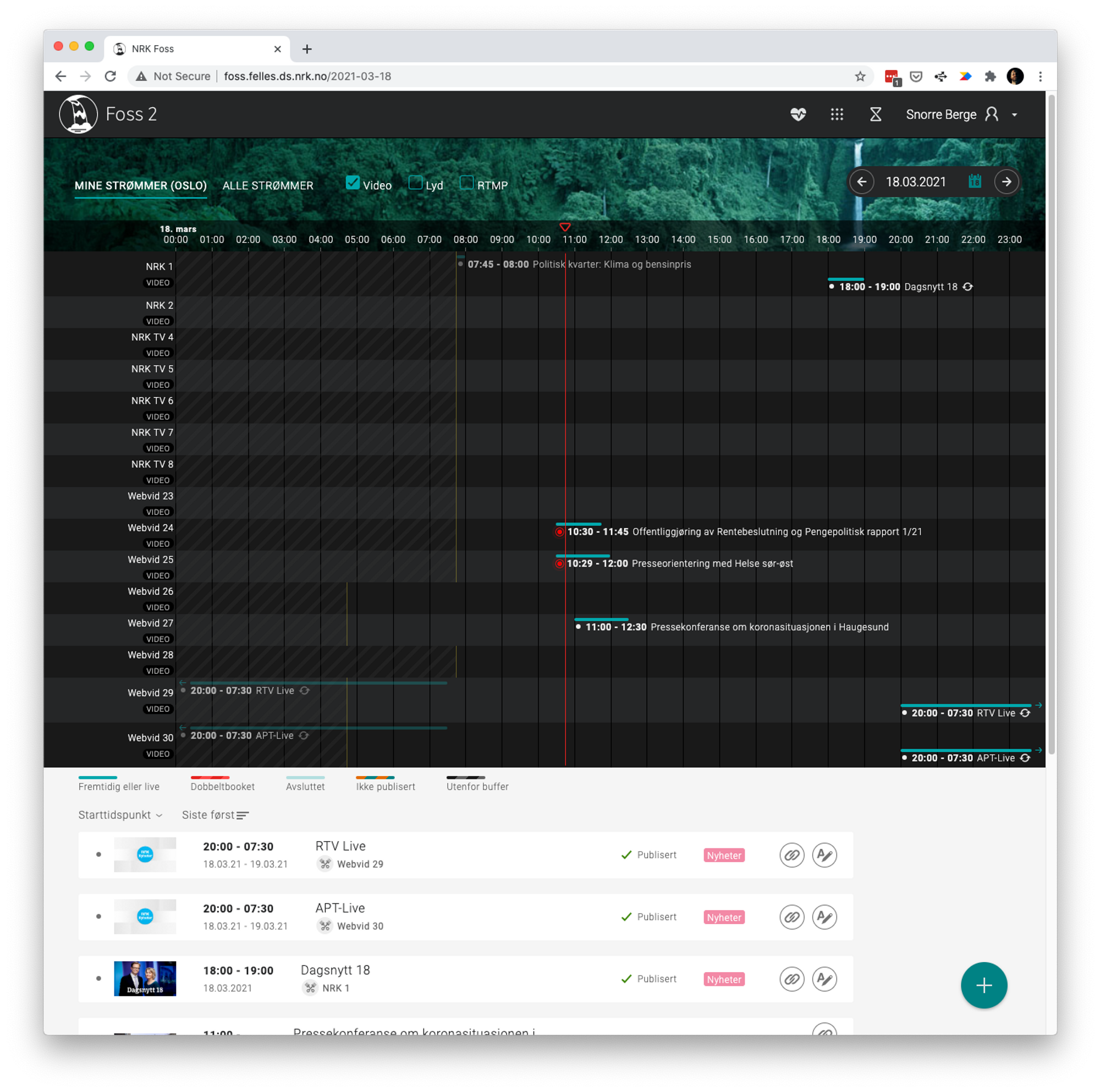The width and height of the screenshot is (1100, 1092).
Task: Edit the Dagsnytt 18 stream entry
Action: [824, 979]
